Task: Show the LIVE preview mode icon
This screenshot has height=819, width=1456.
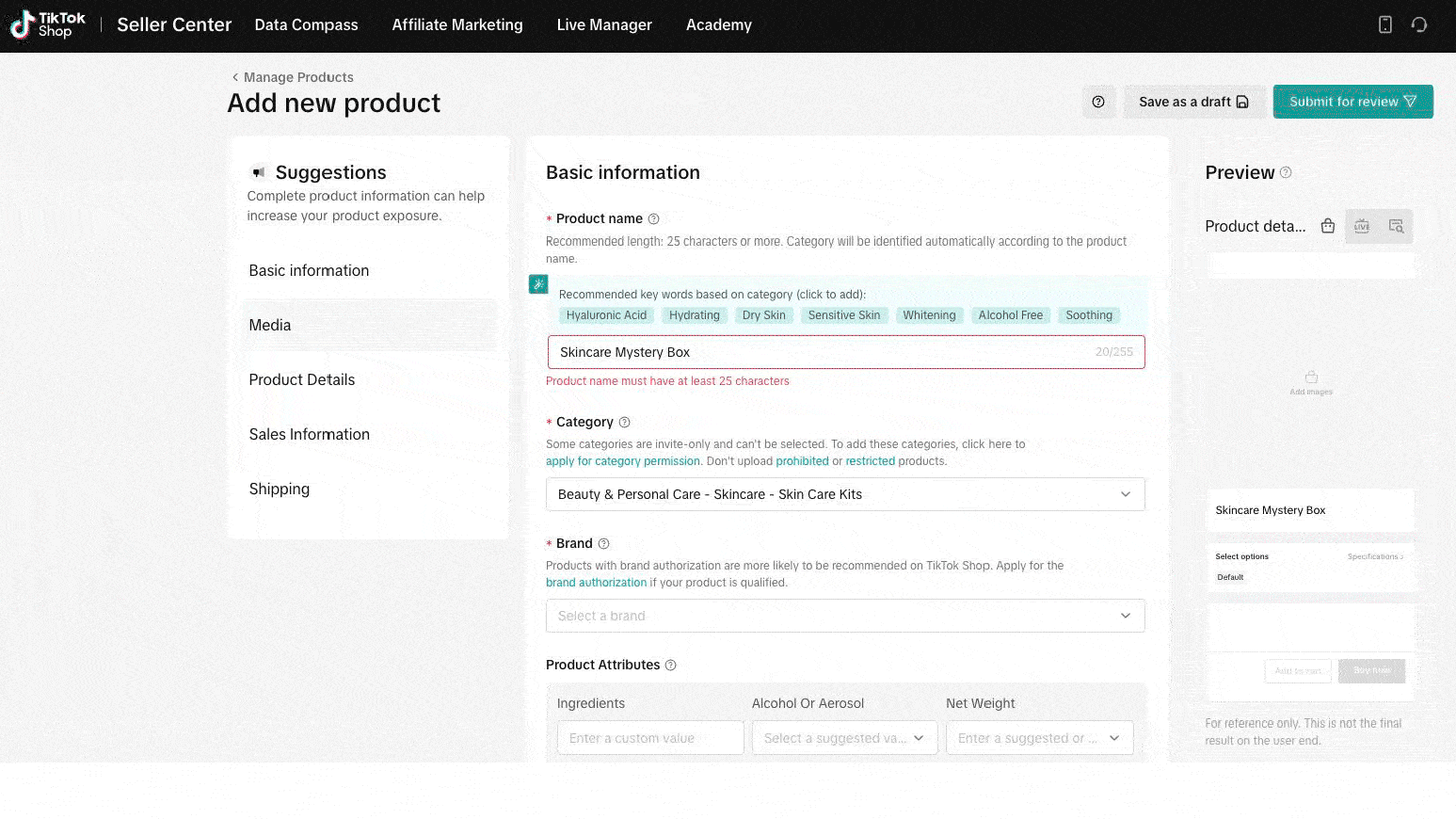Action: (x=1362, y=226)
